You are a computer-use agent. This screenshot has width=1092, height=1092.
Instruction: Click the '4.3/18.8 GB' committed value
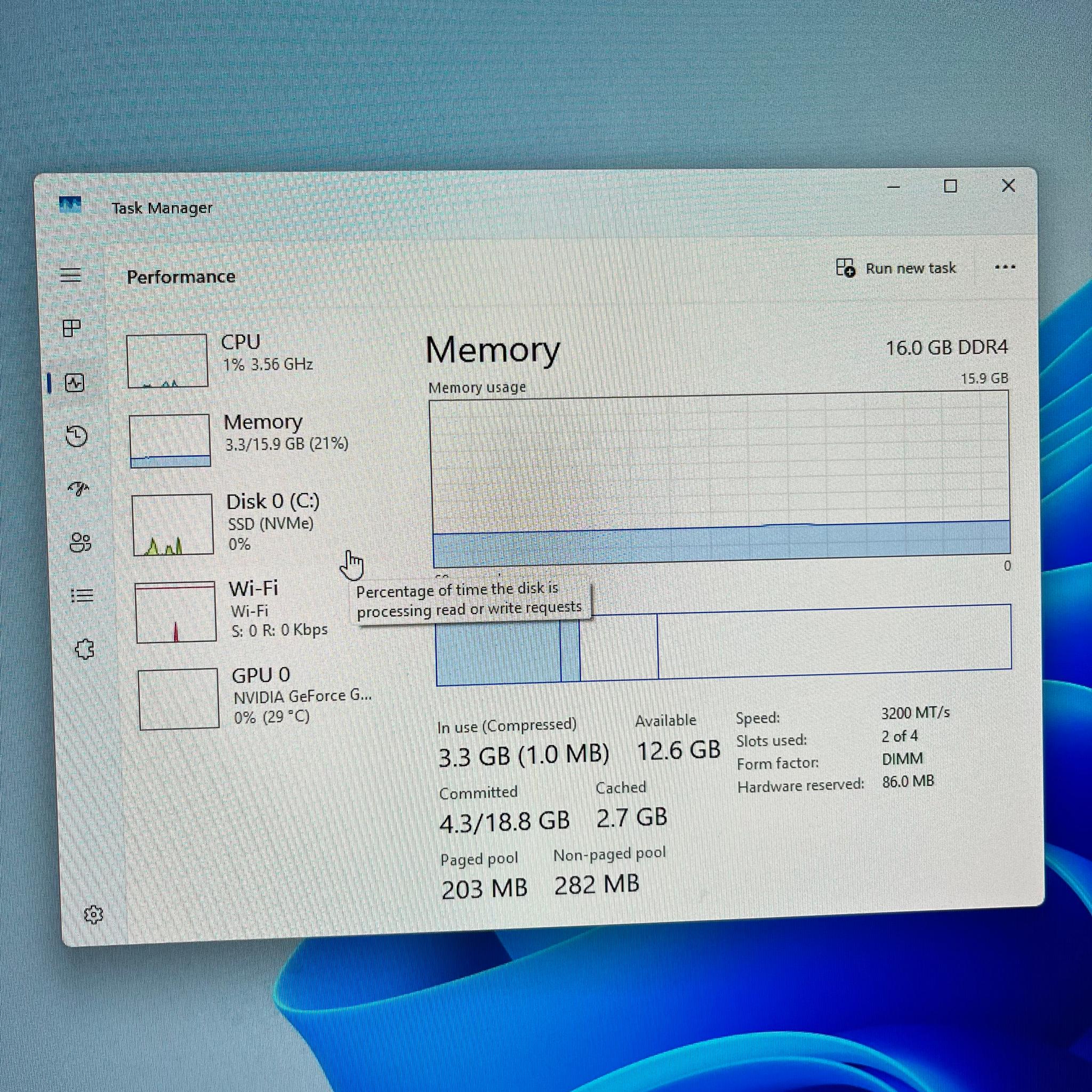coord(505,821)
